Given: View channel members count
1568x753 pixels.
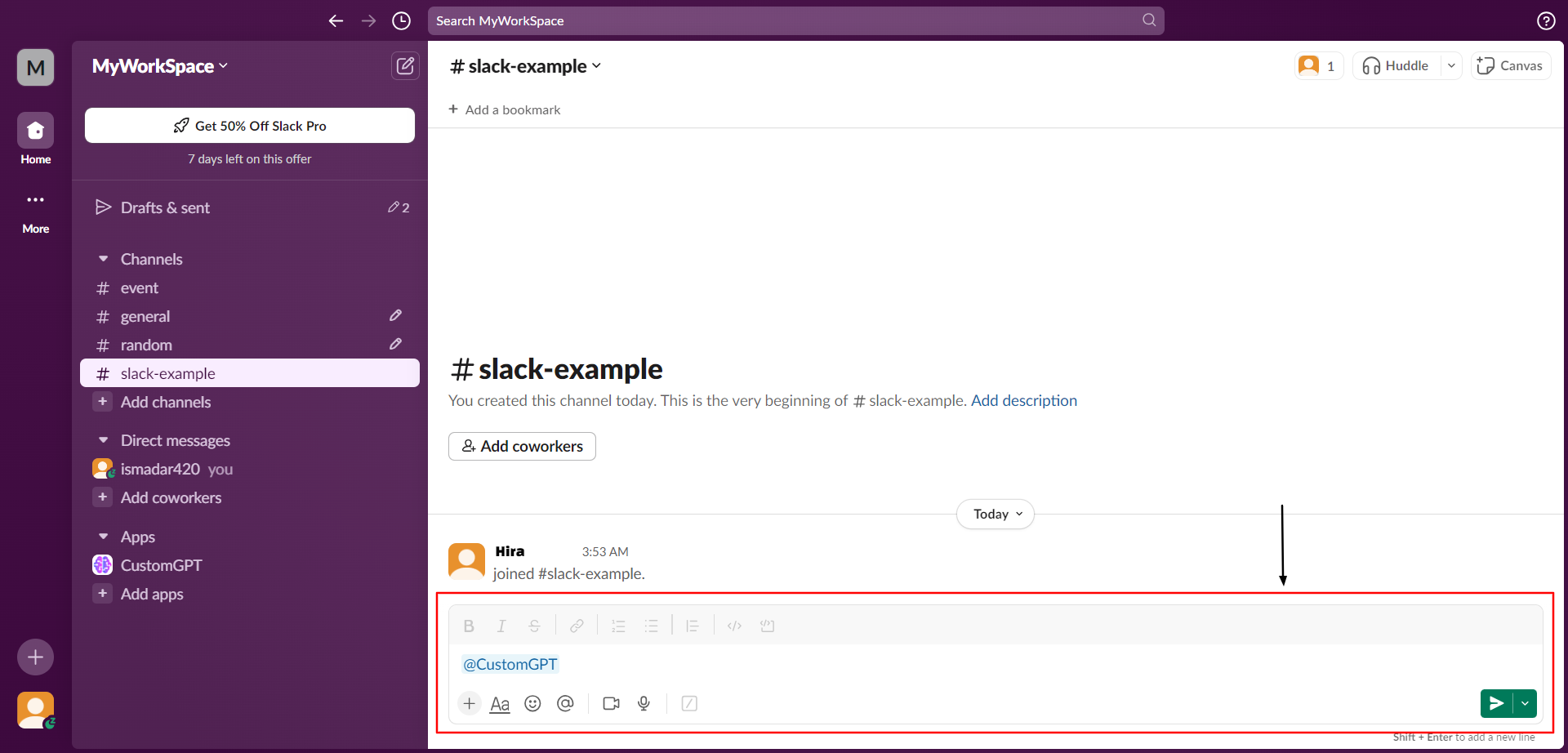Looking at the screenshot, I should 1319,66.
